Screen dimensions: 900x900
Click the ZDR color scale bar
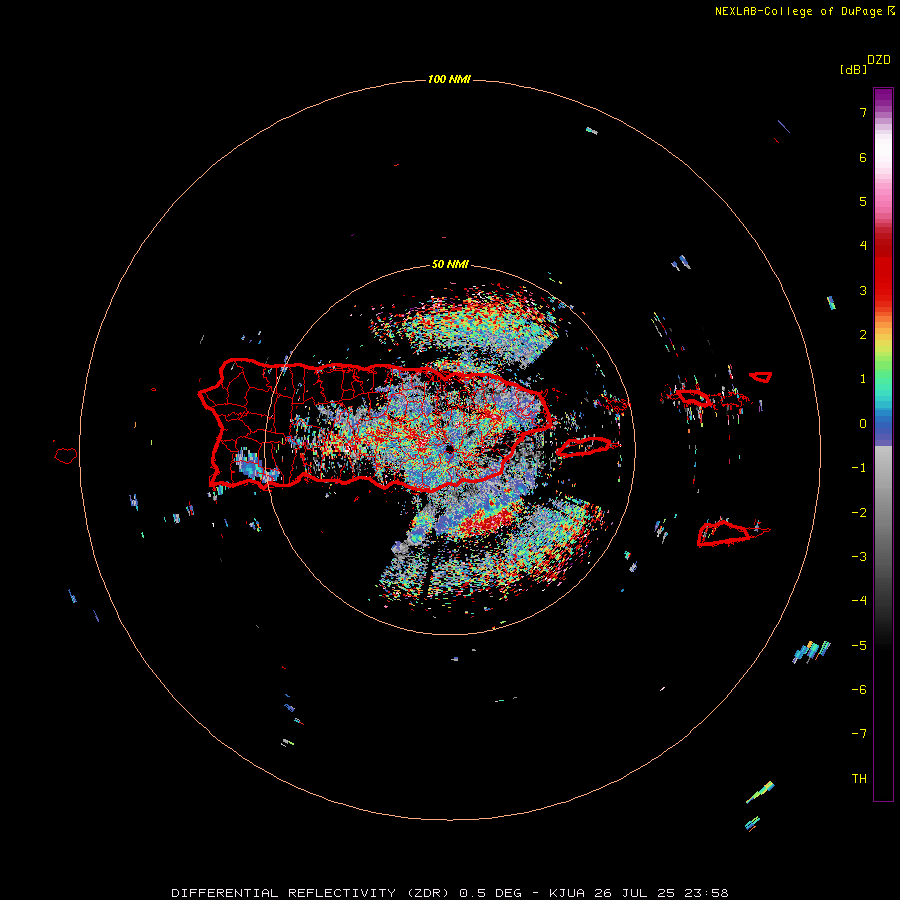coord(883,444)
